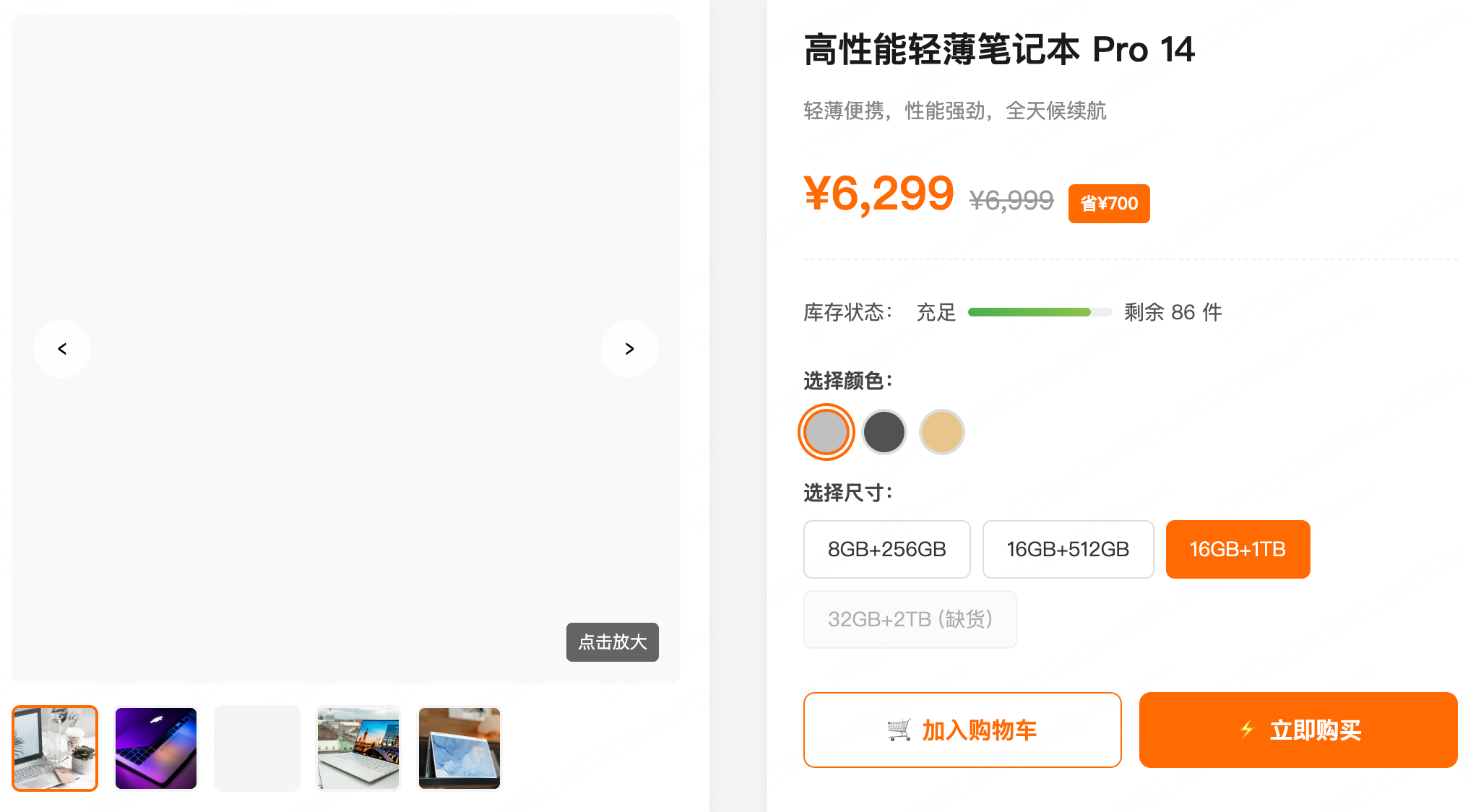Viewport: 1468px width, 812px height.
Task: Click 点击放大 to enlarge the image
Action: 612,642
